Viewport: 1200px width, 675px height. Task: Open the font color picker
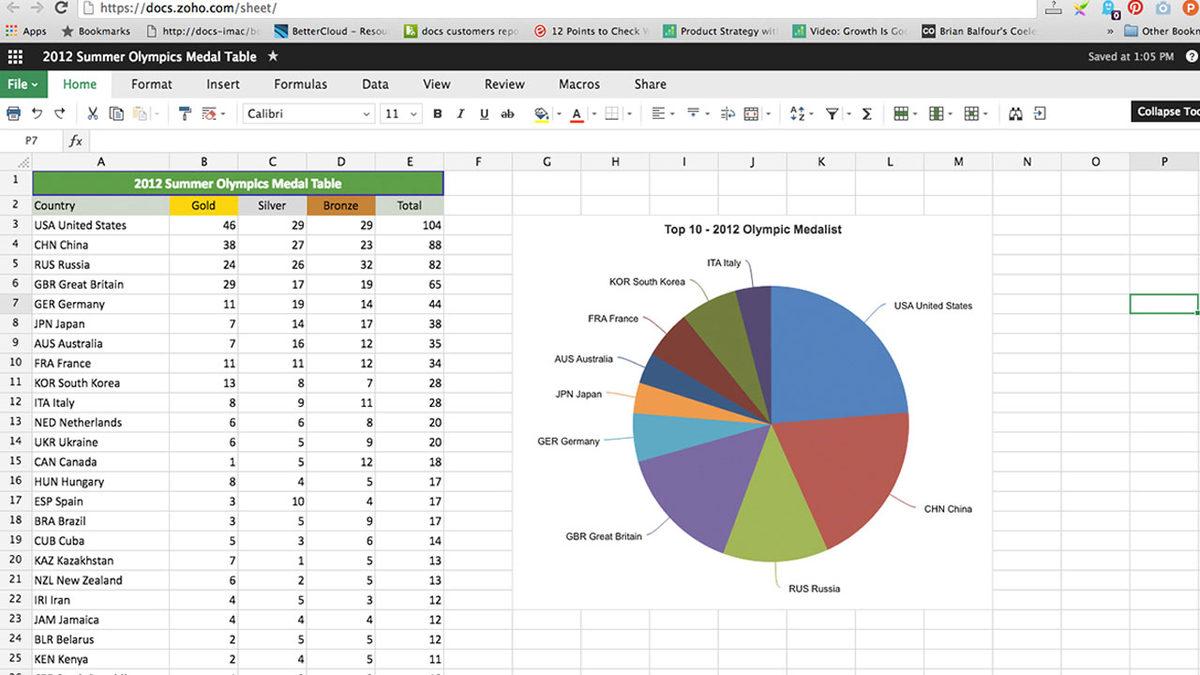point(576,113)
